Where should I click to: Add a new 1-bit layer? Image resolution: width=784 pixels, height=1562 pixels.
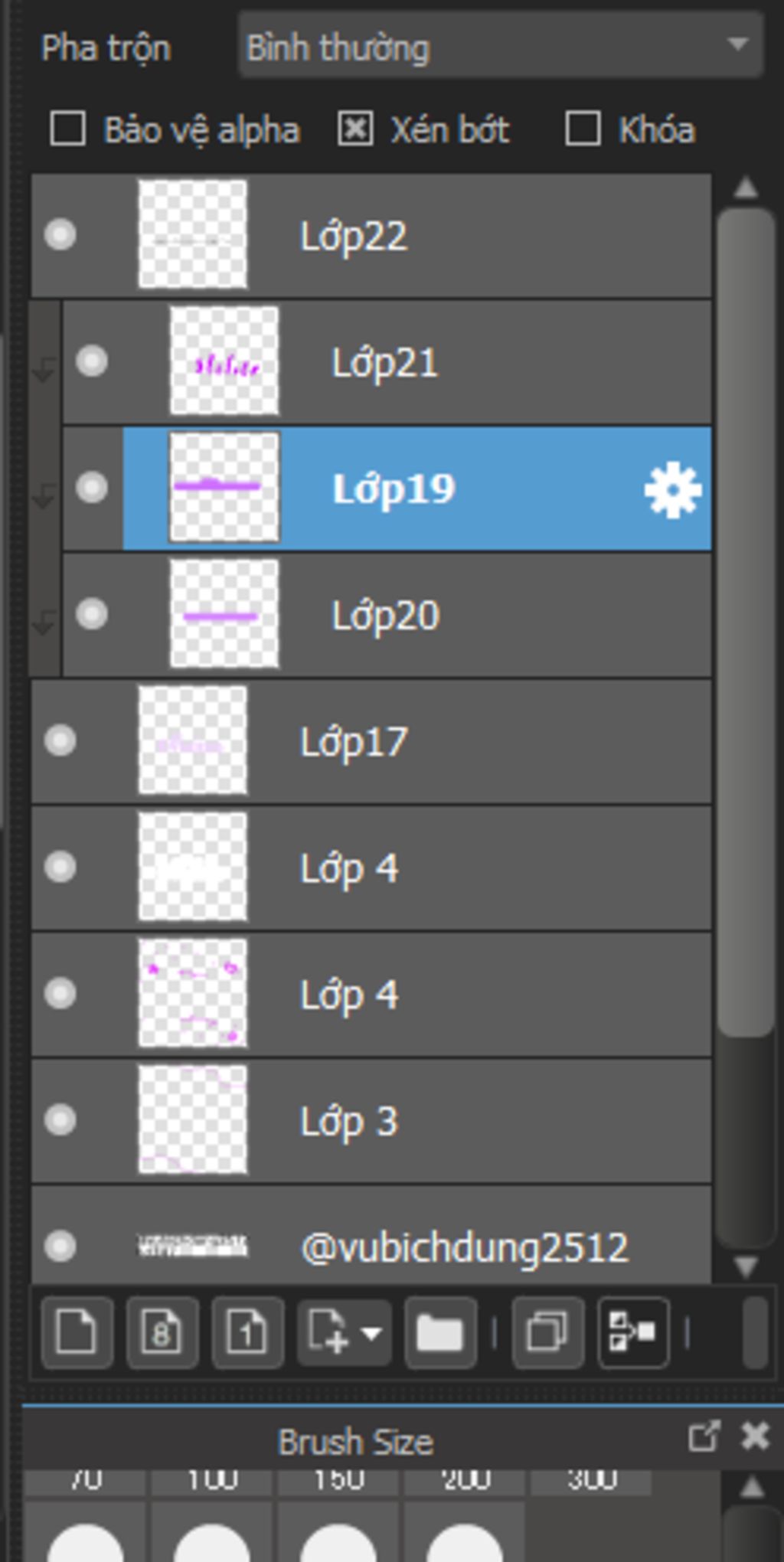247,1333
